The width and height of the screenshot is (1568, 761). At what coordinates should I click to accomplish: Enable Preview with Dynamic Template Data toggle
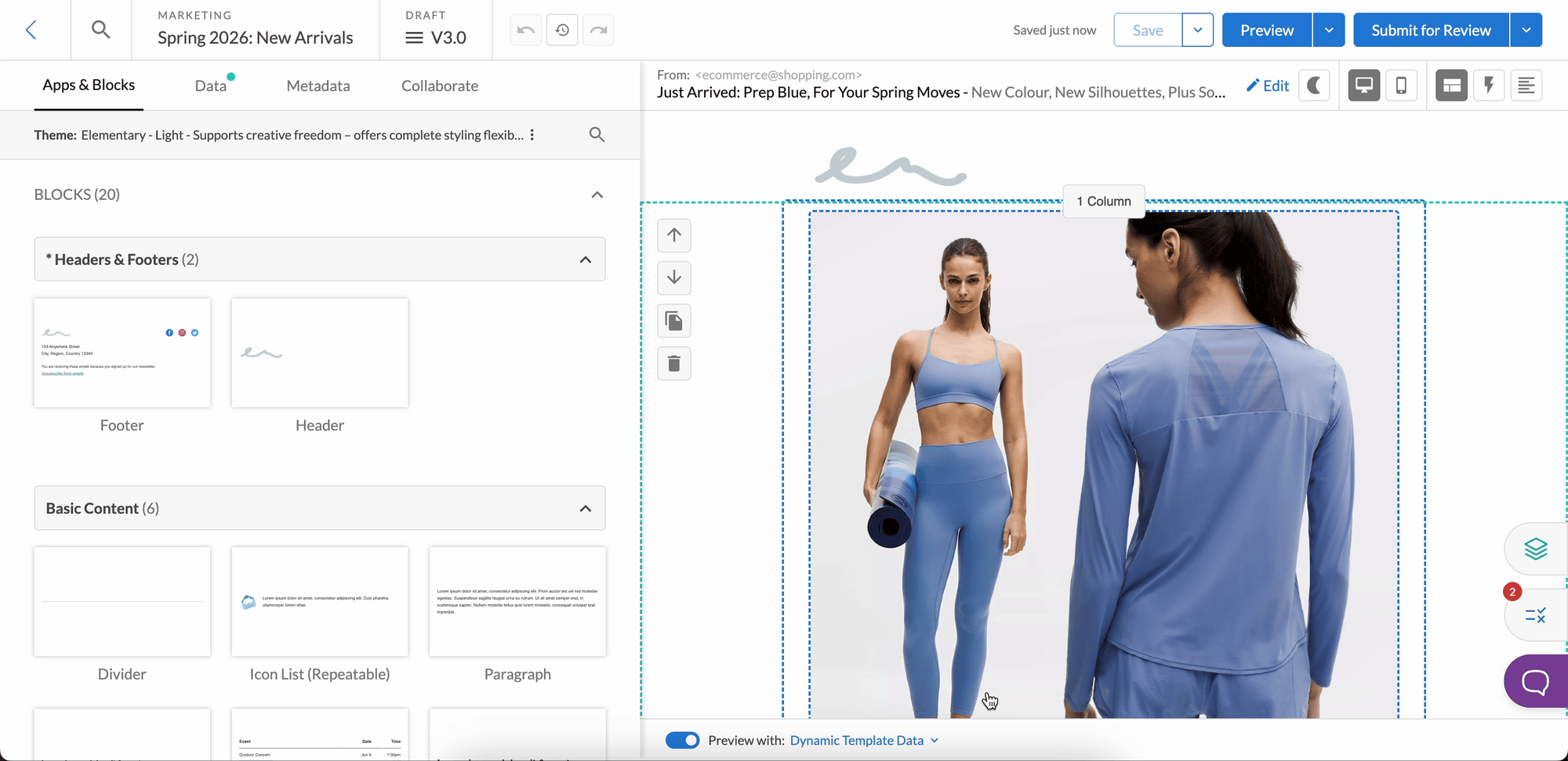pyautogui.click(x=682, y=739)
